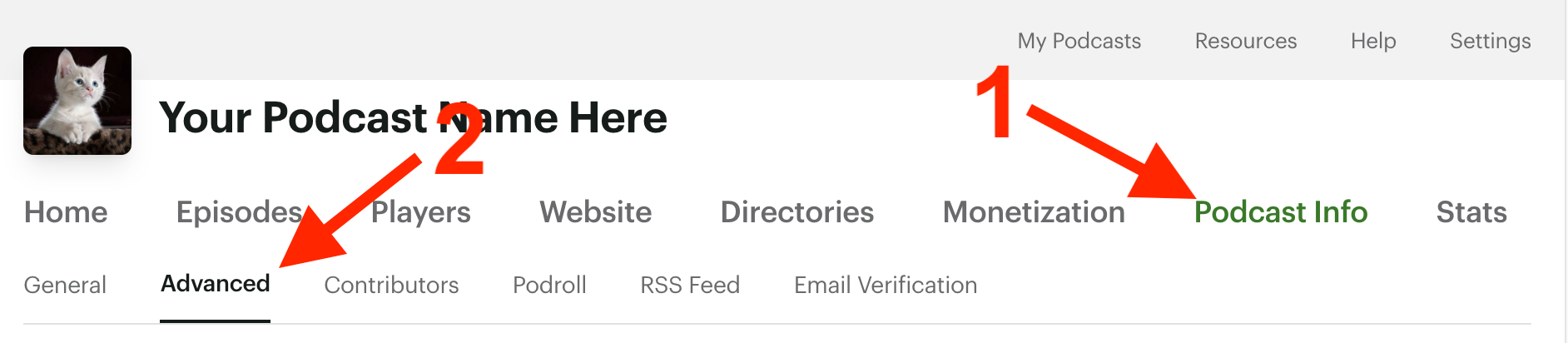Open the Email Verification sub-tab
This screenshot has width=1568, height=343.
886,285
